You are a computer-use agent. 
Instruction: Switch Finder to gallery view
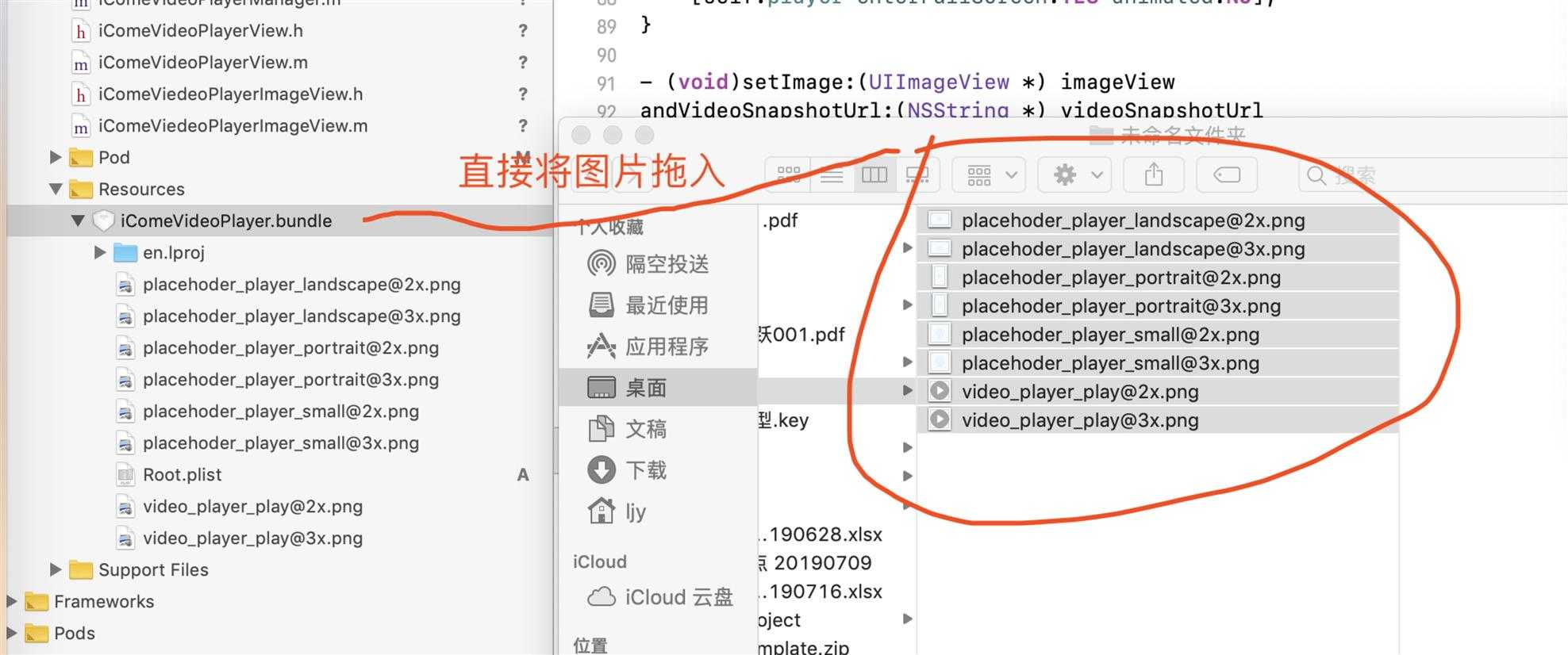click(x=918, y=174)
